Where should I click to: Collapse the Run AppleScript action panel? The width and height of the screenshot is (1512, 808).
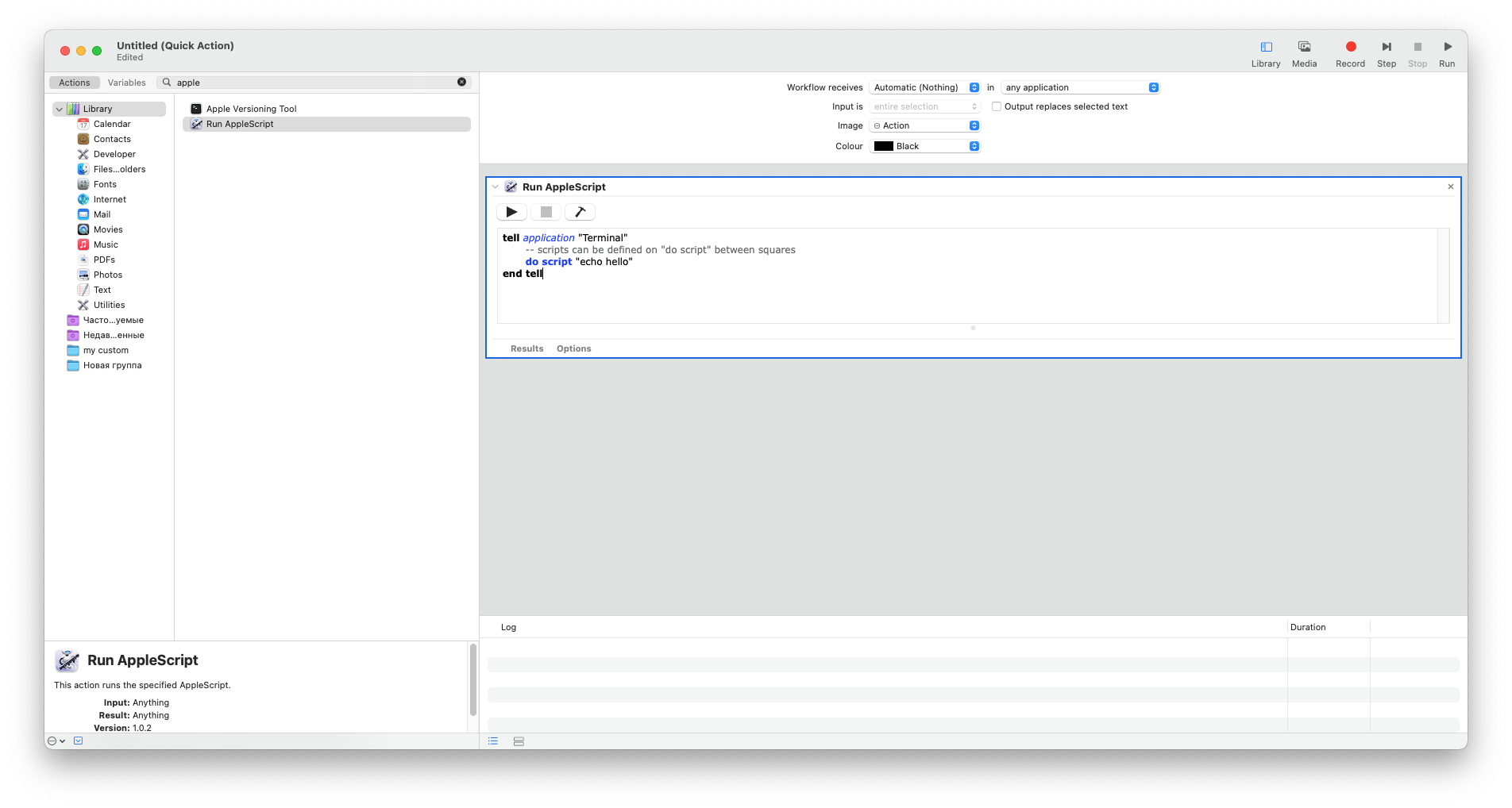click(x=496, y=187)
